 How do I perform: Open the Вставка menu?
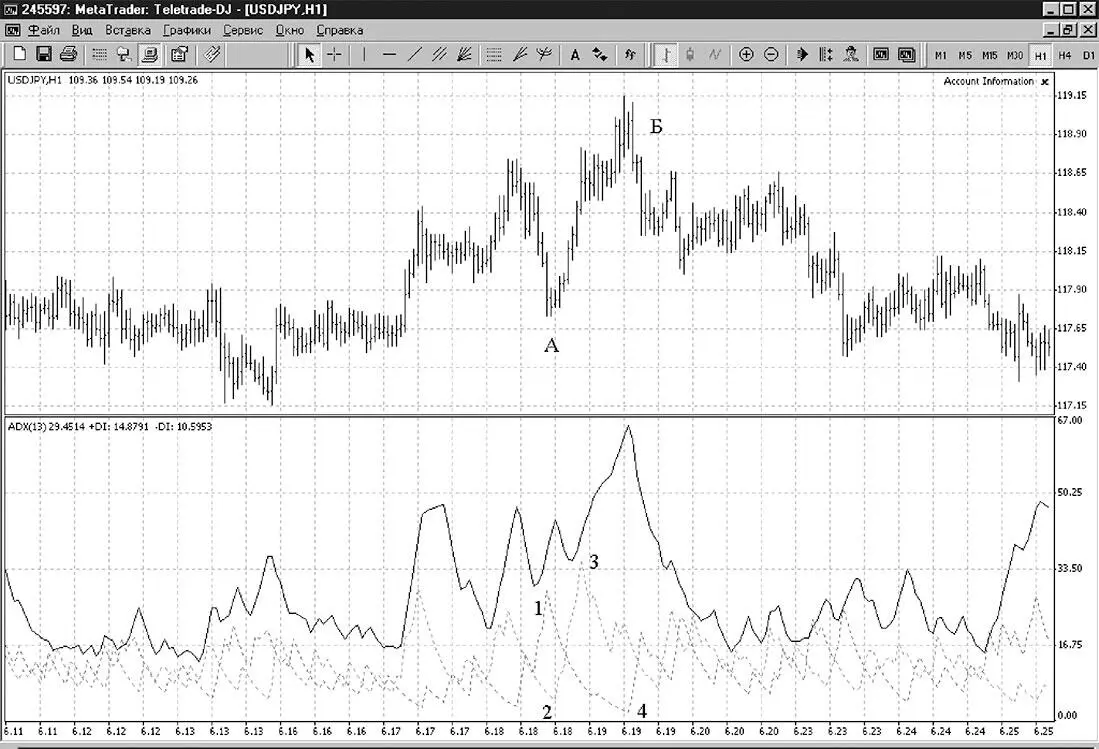tap(128, 30)
